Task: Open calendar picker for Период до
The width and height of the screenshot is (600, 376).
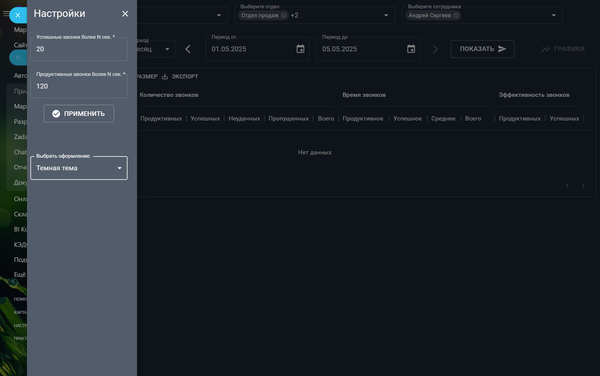Action: (x=411, y=49)
